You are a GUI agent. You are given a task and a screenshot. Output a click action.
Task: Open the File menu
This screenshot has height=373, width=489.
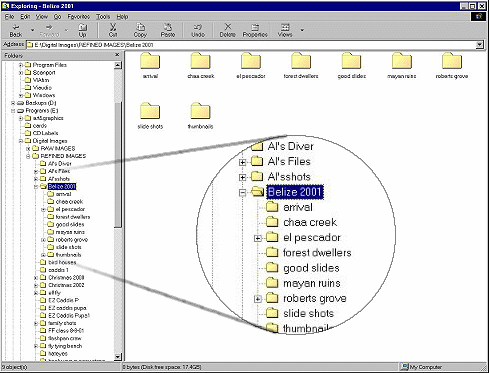tap(9, 16)
